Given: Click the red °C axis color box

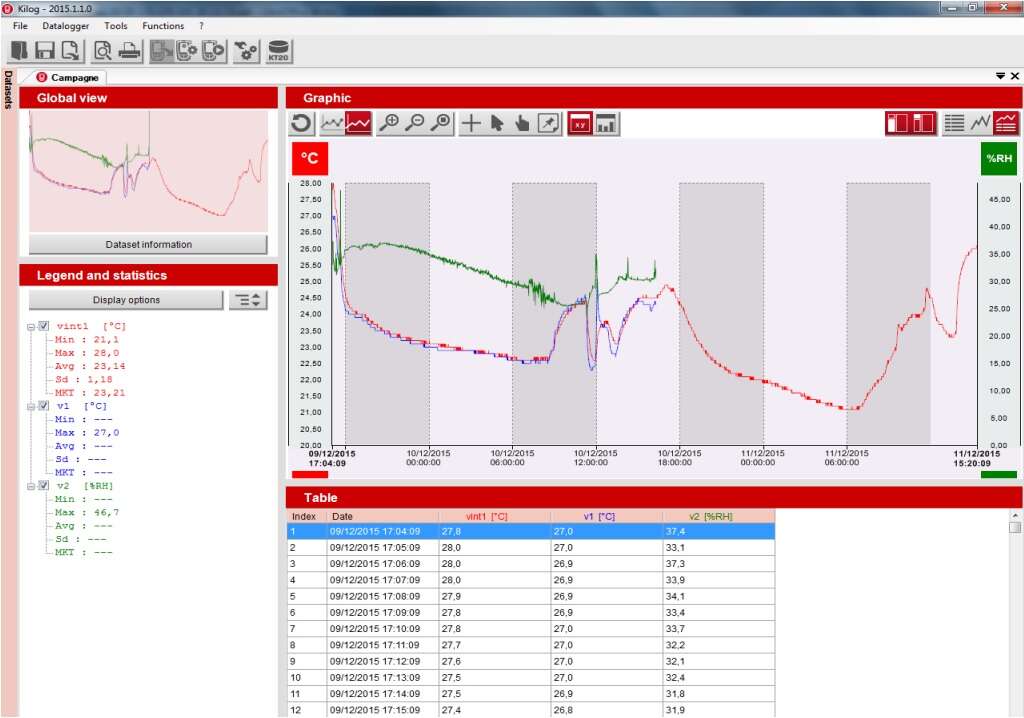Looking at the screenshot, I should (309, 158).
